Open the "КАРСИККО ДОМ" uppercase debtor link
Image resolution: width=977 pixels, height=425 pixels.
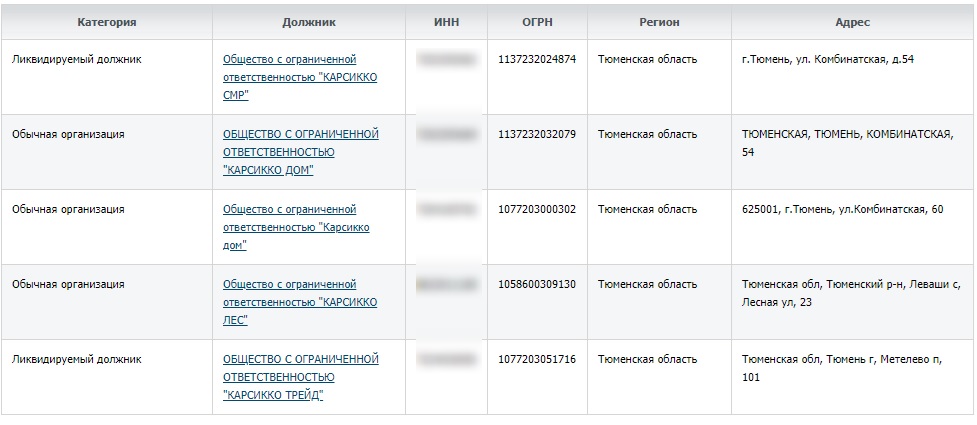301,153
